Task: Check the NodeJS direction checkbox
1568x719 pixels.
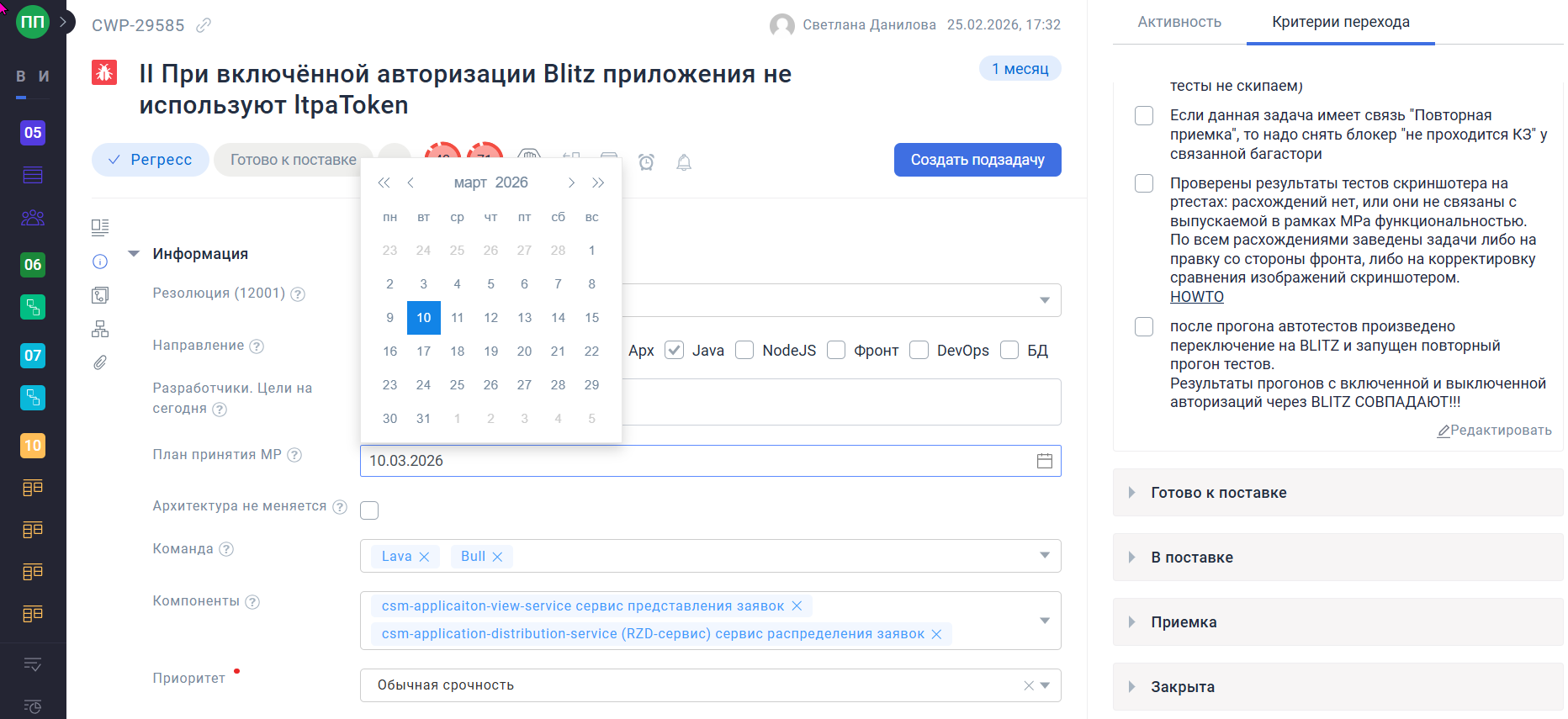Action: click(x=744, y=350)
